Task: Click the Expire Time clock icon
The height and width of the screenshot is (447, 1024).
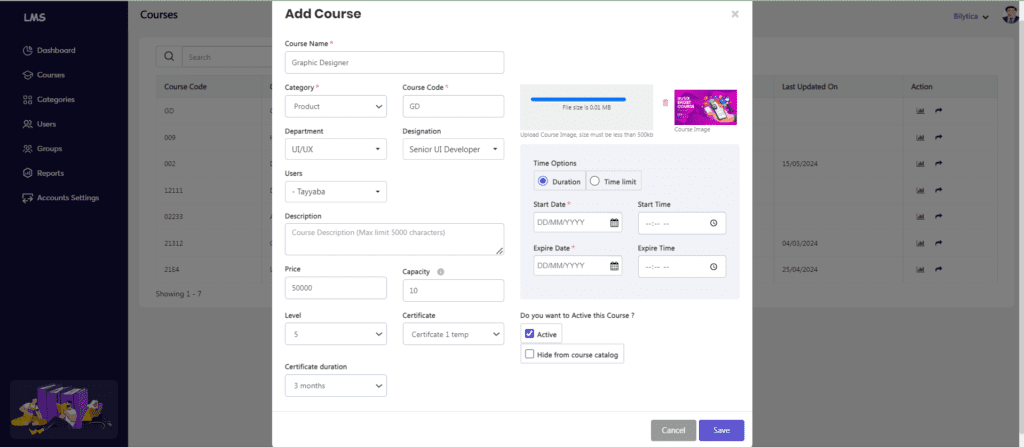Action: click(x=714, y=267)
